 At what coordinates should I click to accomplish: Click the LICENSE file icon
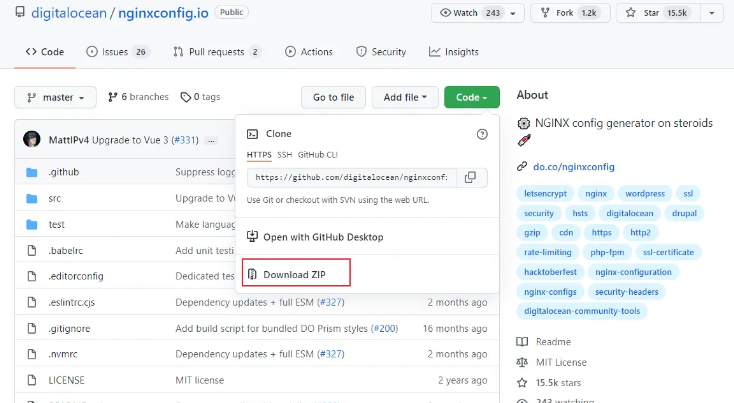(x=32, y=380)
